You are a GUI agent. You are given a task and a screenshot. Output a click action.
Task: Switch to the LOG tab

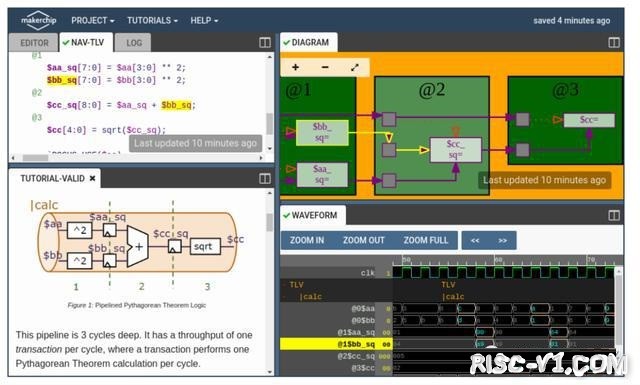pyautogui.click(x=133, y=43)
